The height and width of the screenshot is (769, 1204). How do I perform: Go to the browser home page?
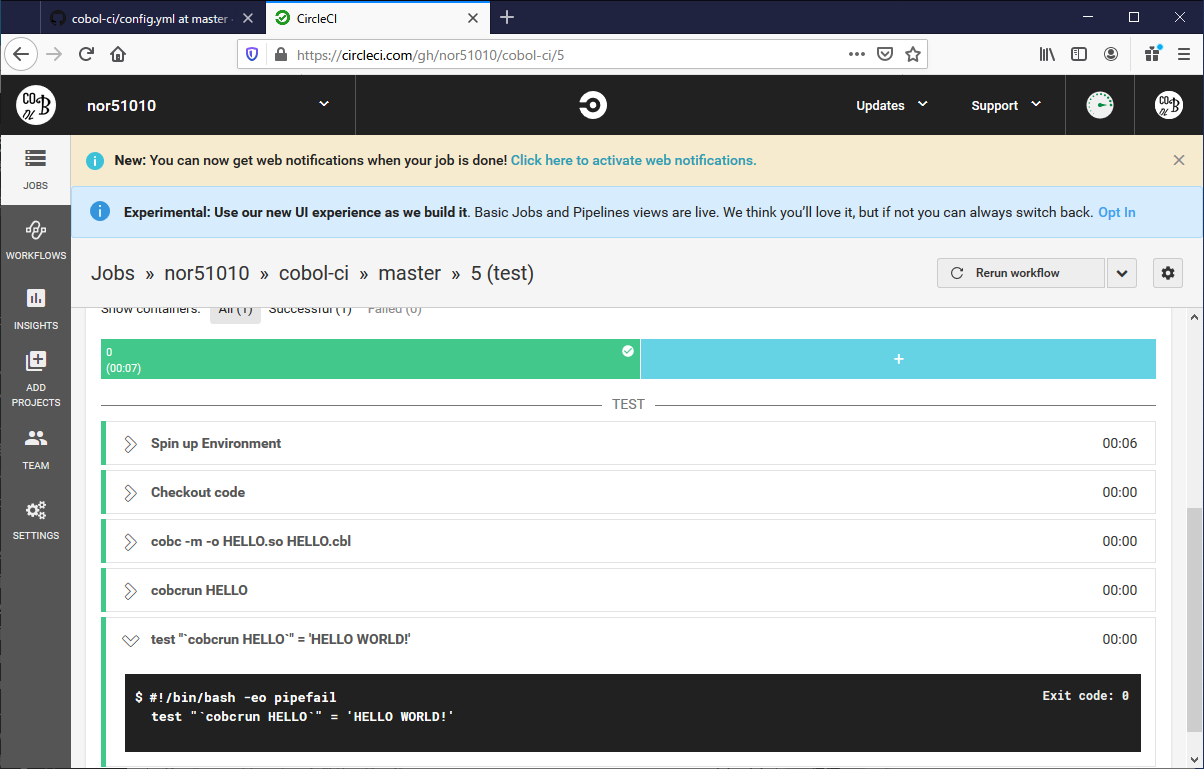tap(118, 54)
